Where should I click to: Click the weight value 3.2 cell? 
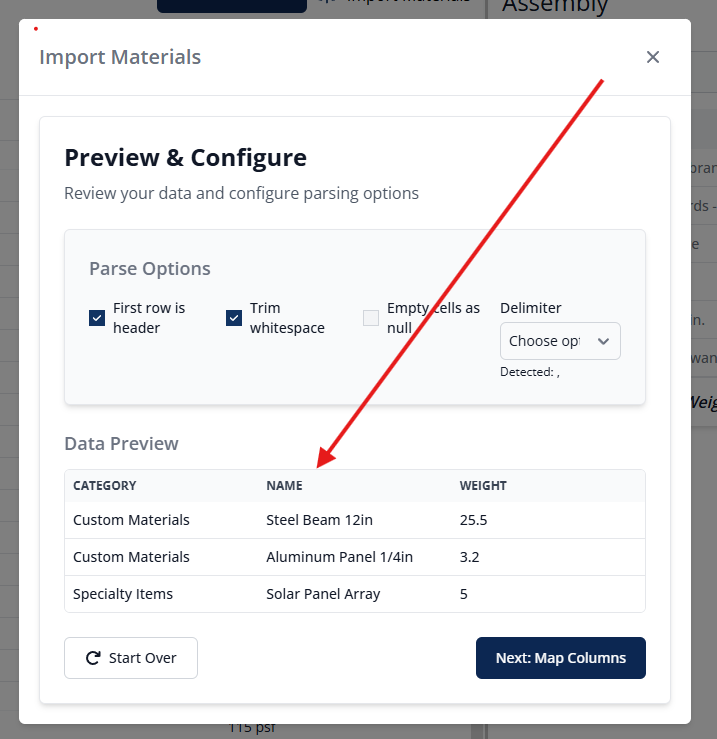click(469, 557)
